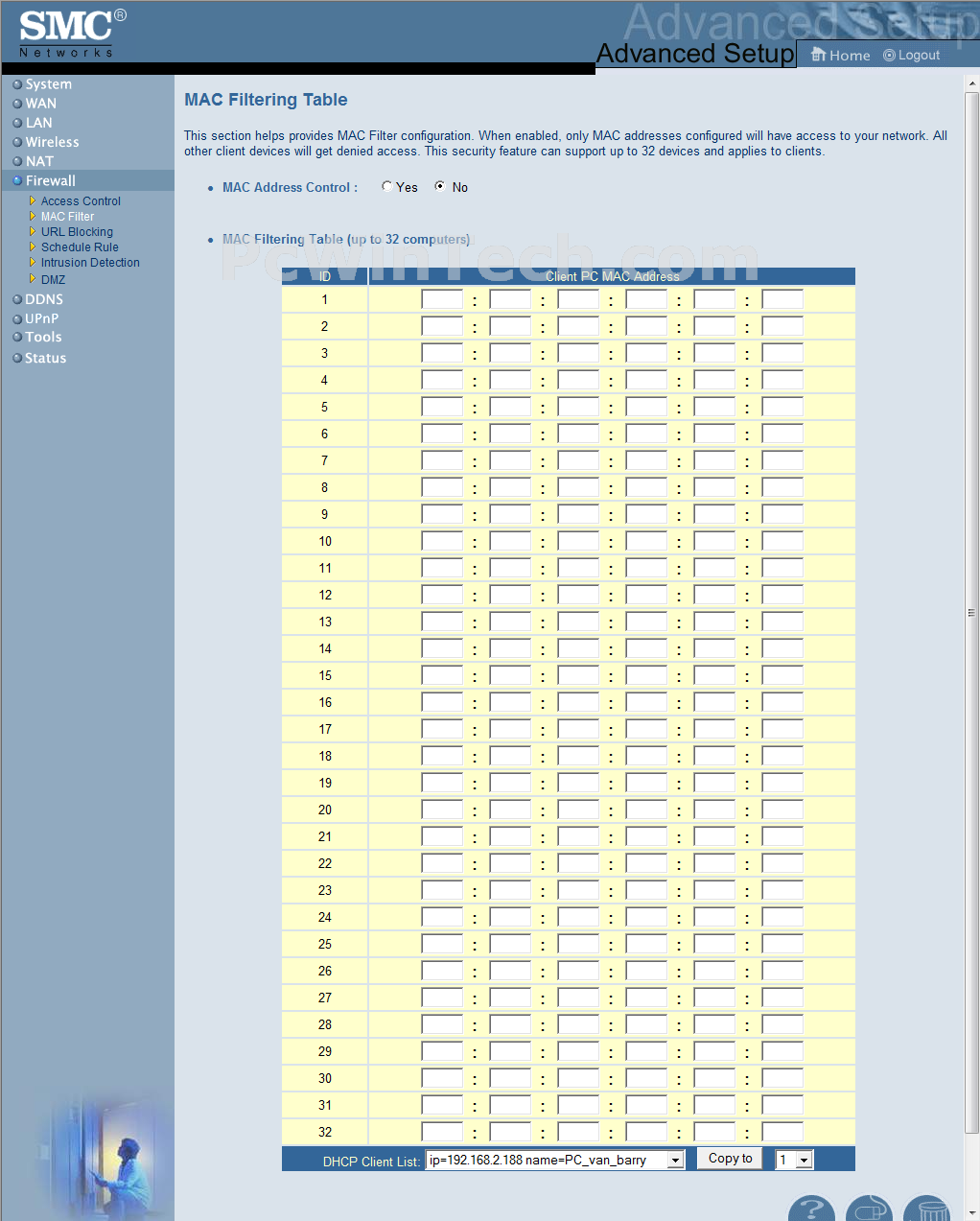Open the Wireless menu
980x1221 pixels.
click(x=53, y=142)
